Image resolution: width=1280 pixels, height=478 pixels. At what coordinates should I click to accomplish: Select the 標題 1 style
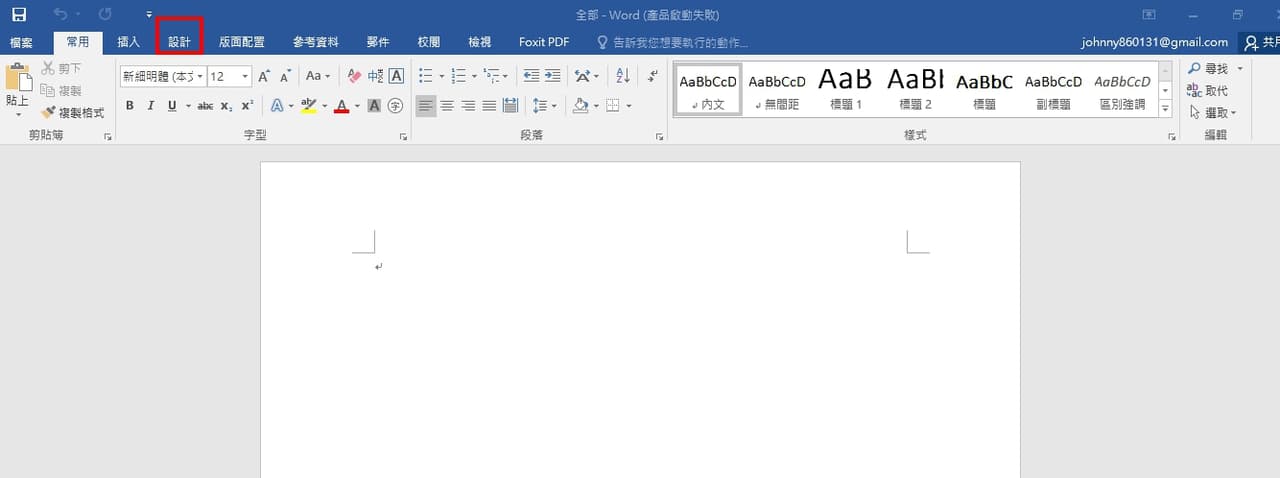[x=846, y=89]
